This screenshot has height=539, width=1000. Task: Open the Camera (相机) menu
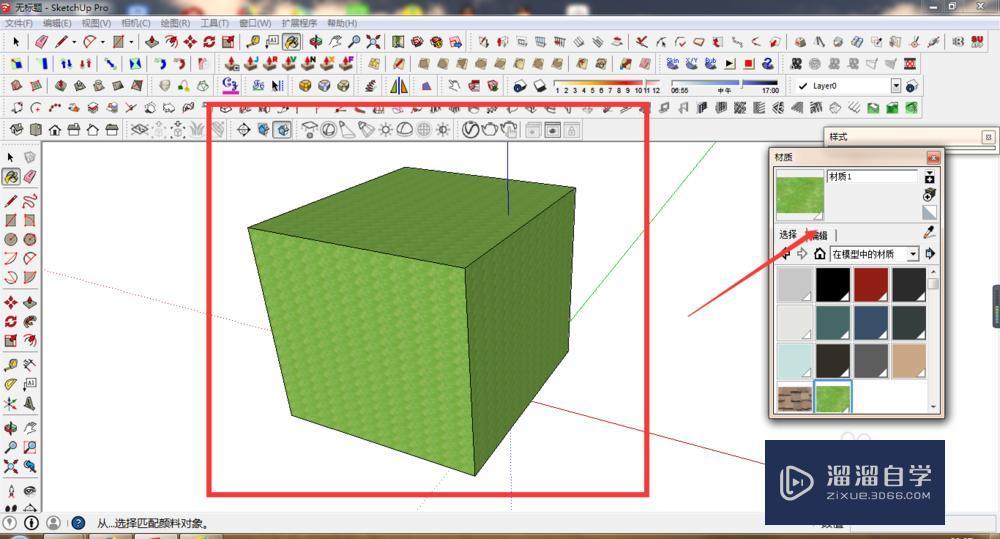(135, 23)
